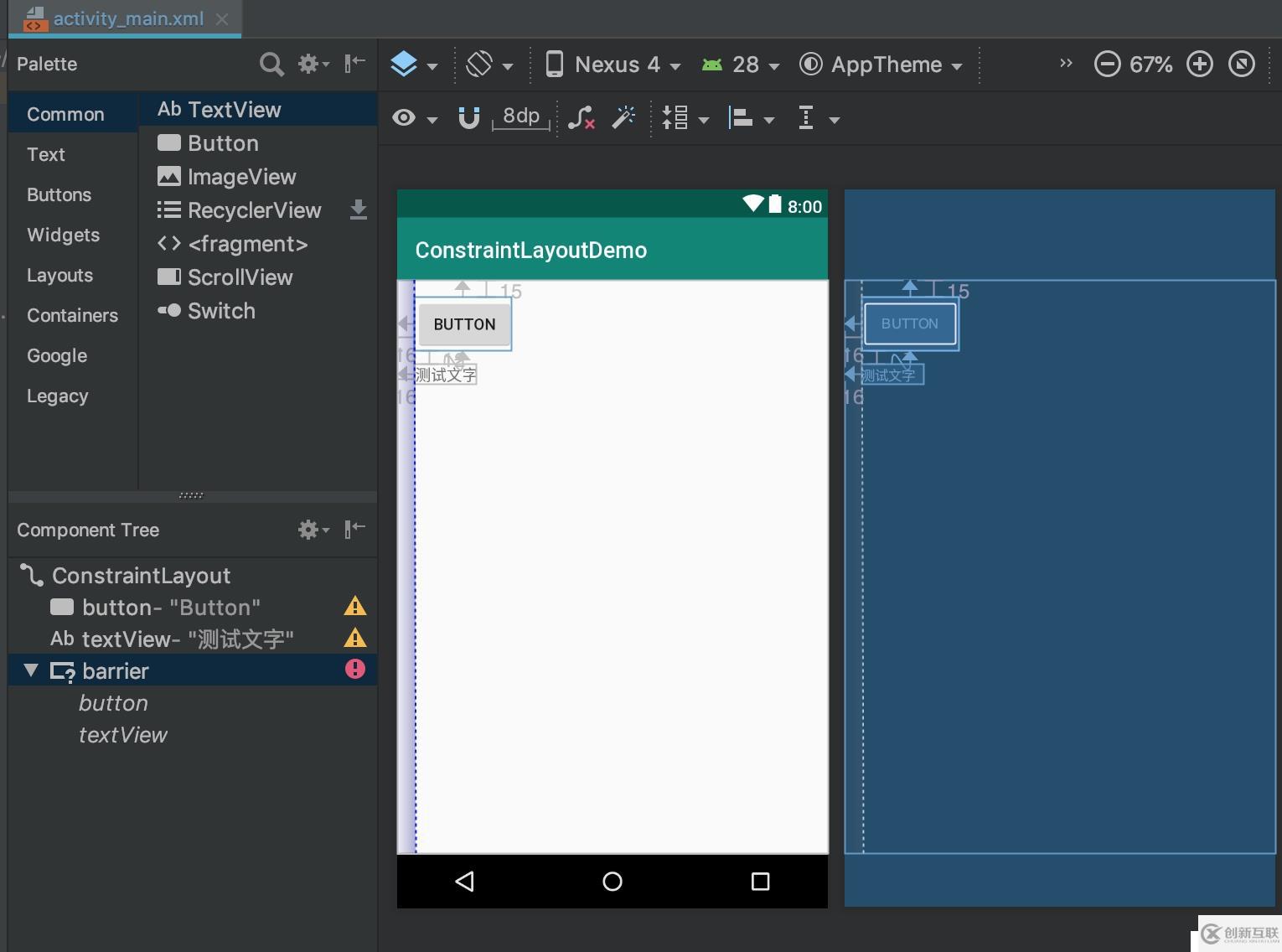
Task: Open Nexus 4 device dropdown
Action: pos(613,65)
